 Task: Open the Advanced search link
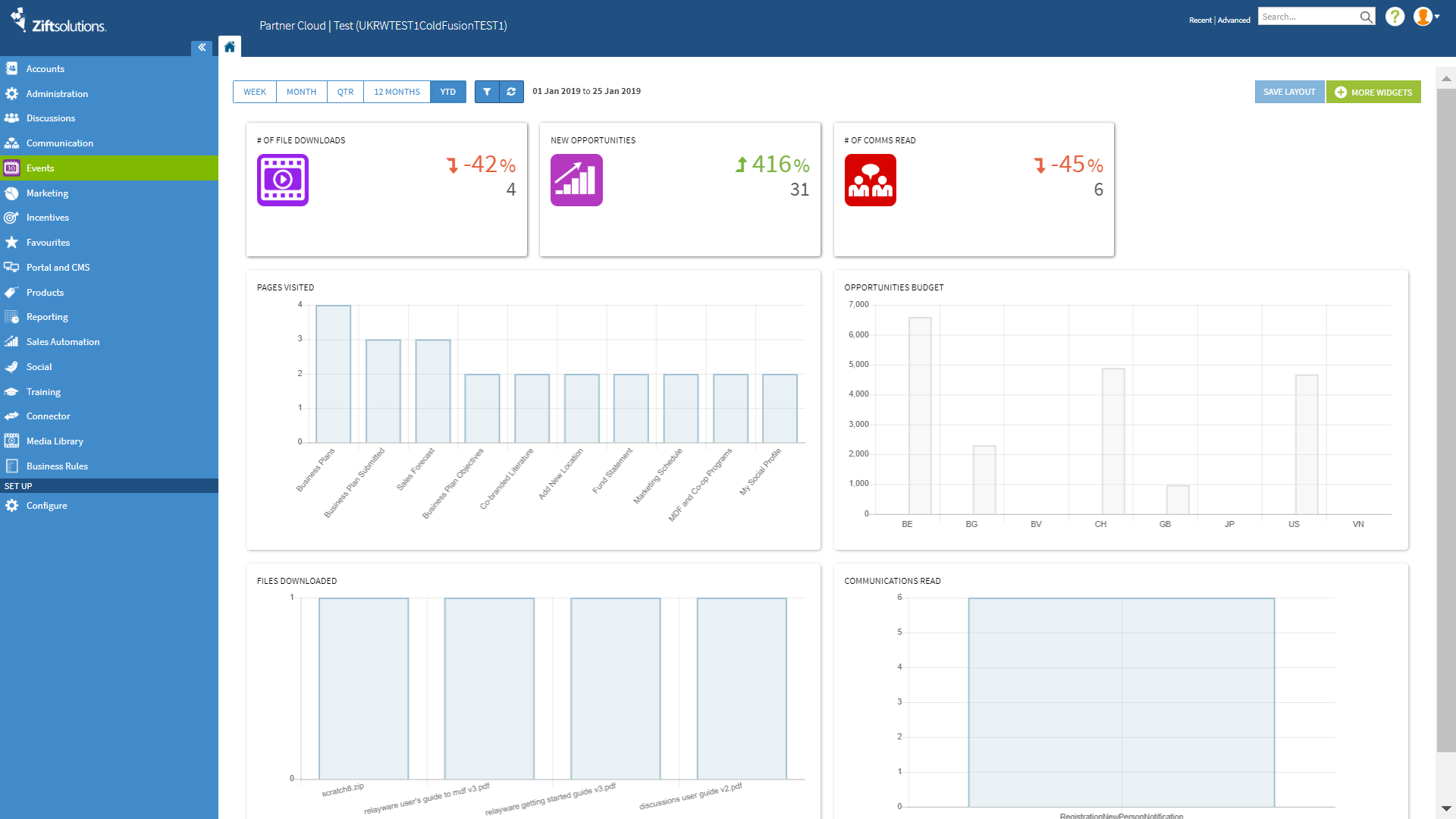coord(1233,20)
